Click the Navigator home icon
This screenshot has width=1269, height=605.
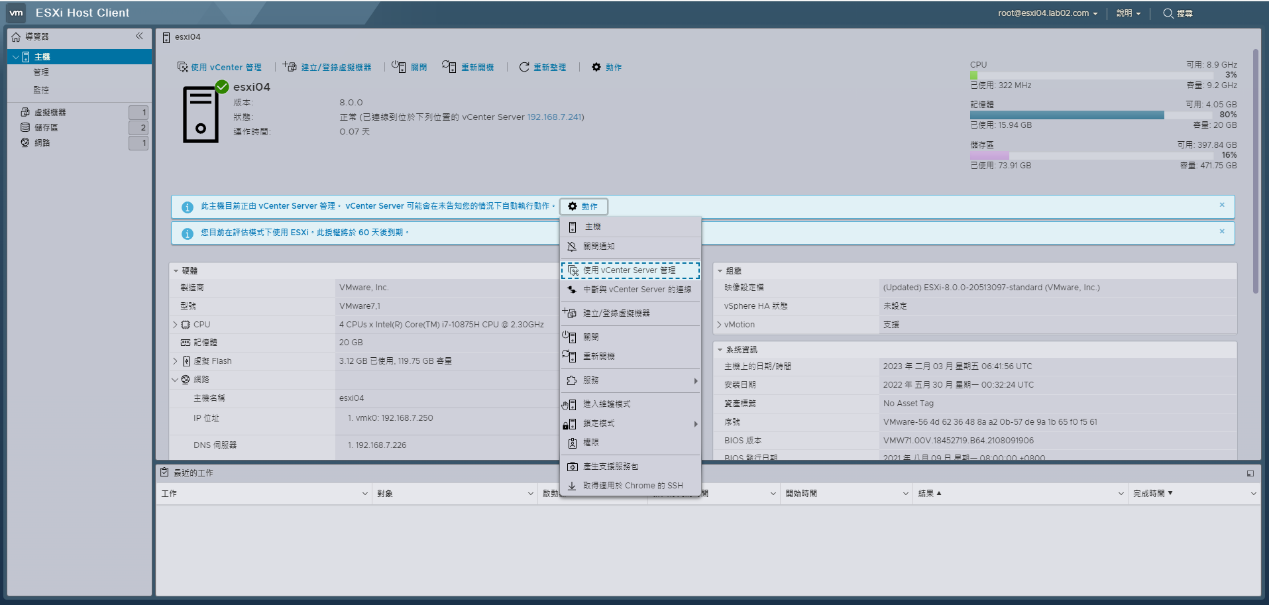[15, 37]
